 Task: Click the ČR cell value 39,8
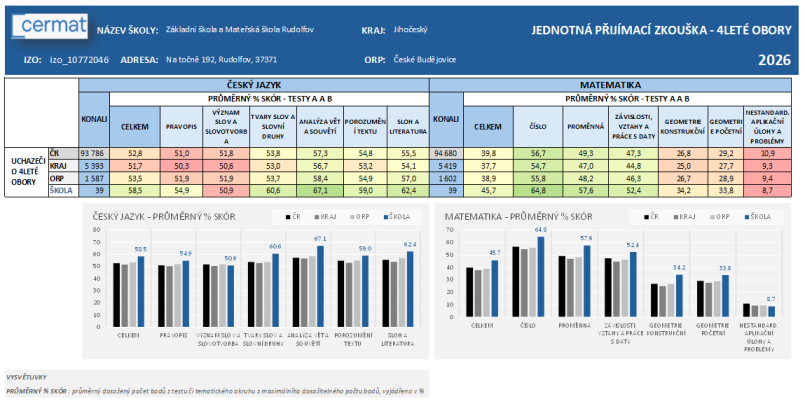click(488, 153)
